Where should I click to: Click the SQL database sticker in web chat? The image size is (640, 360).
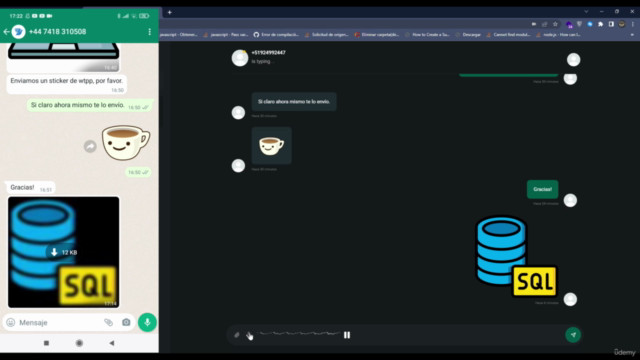pyautogui.click(x=516, y=256)
